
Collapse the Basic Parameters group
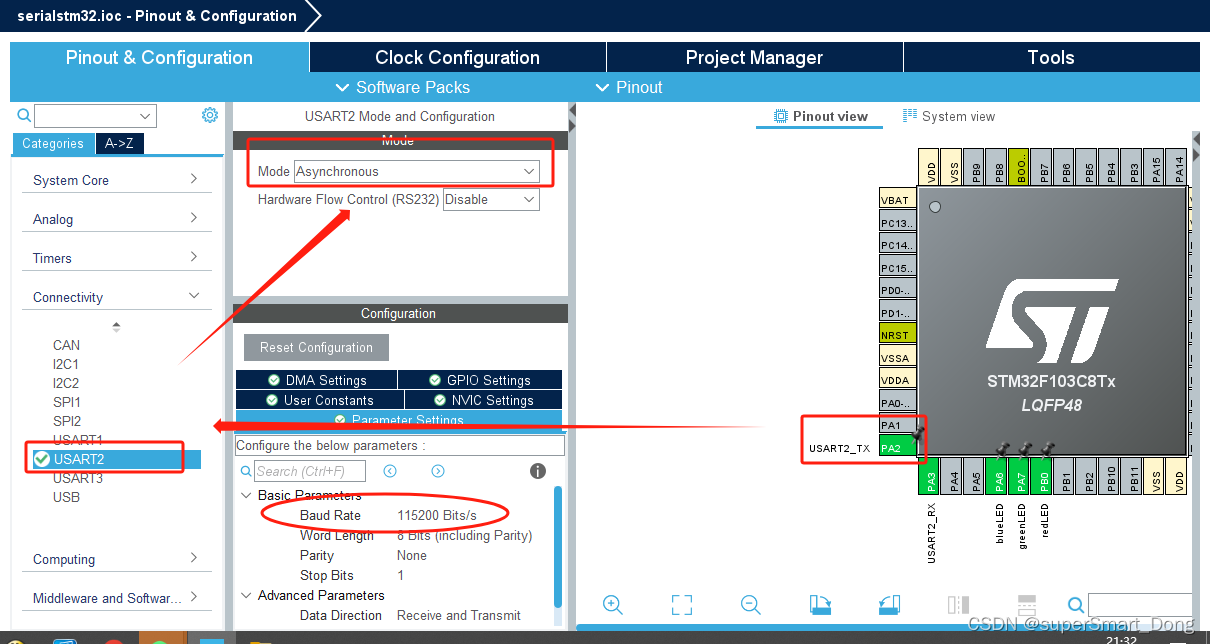[247, 495]
